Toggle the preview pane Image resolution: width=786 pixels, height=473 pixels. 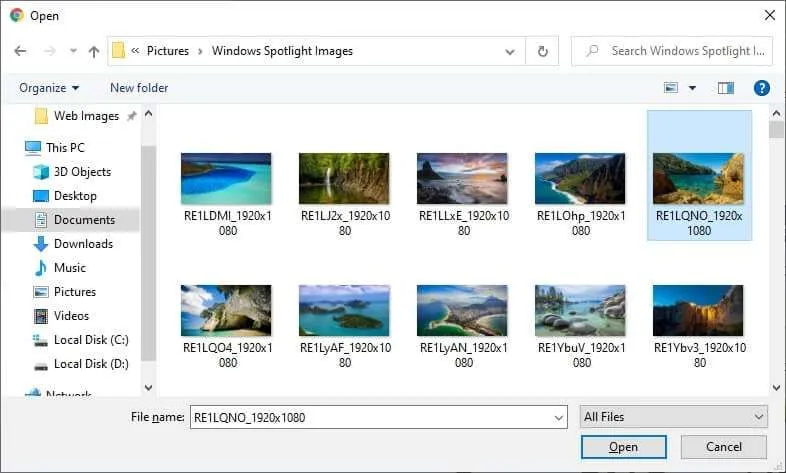[725, 88]
